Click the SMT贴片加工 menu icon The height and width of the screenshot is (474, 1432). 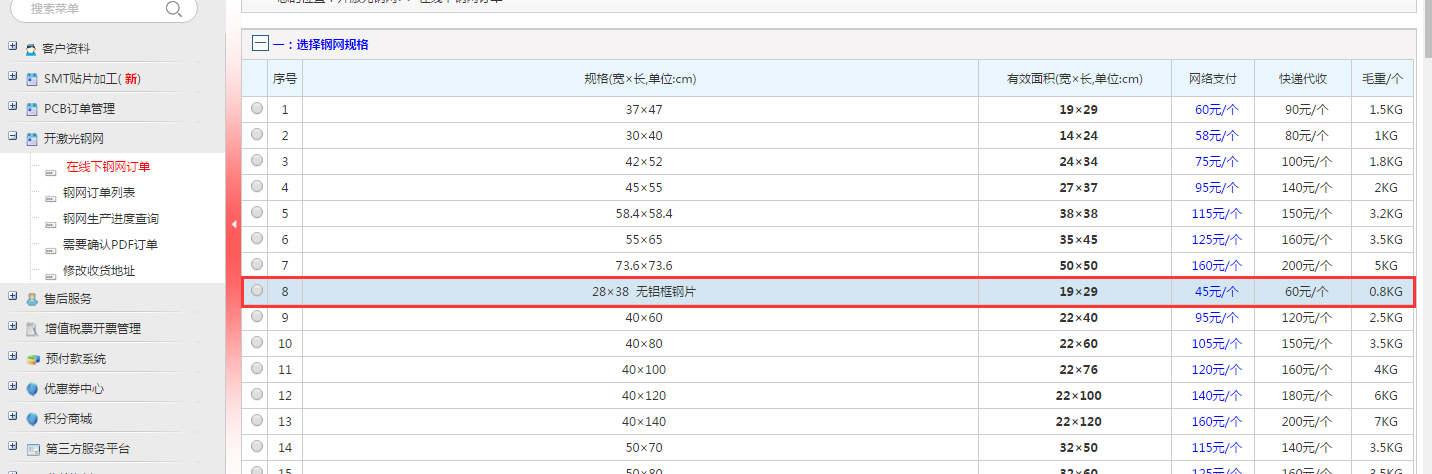(x=32, y=79)
